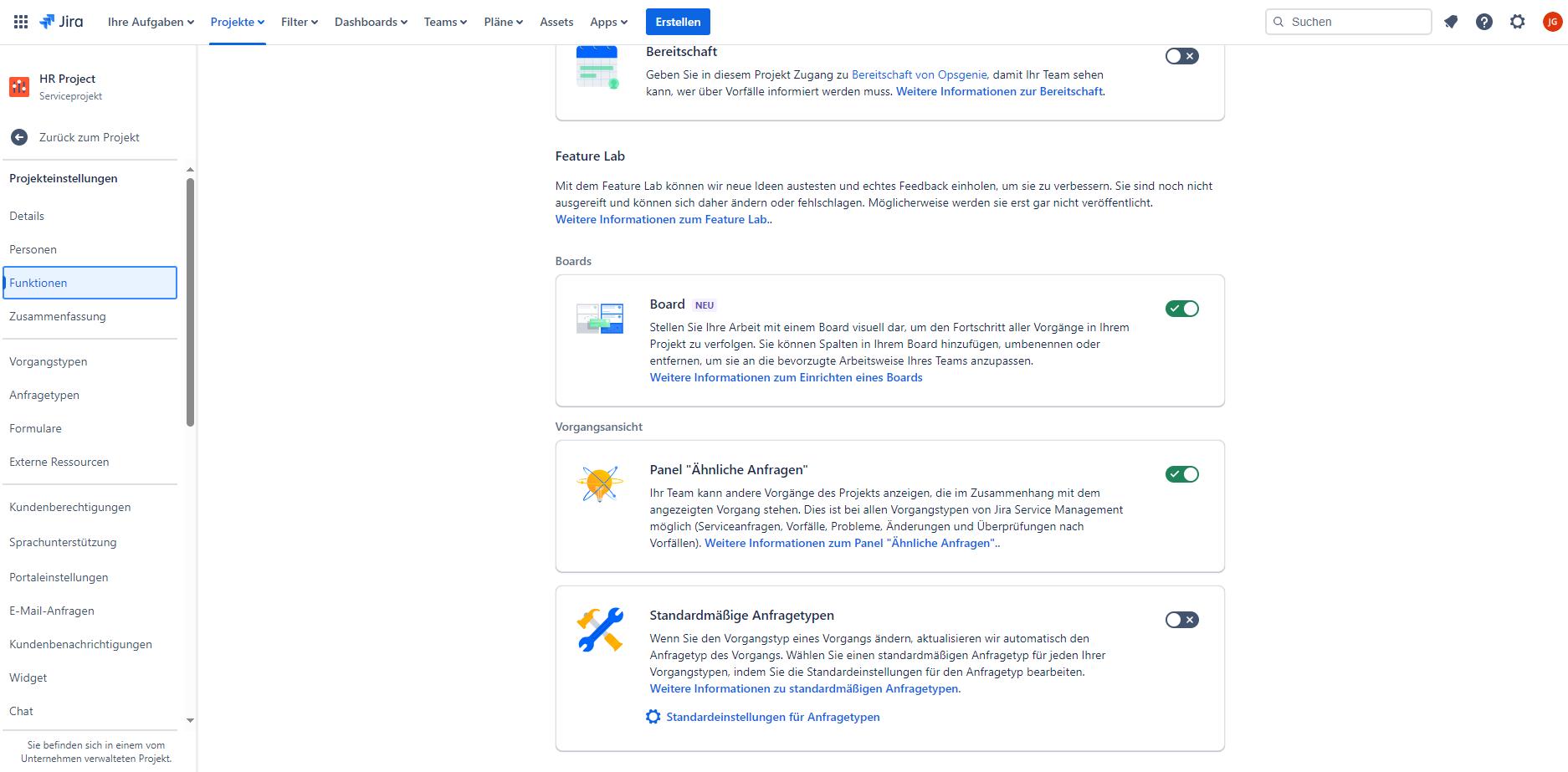Viewport: 1568px width, 772px height.
Task: Select Vorgangstypen in the sidebar
Action: (49, 361)
